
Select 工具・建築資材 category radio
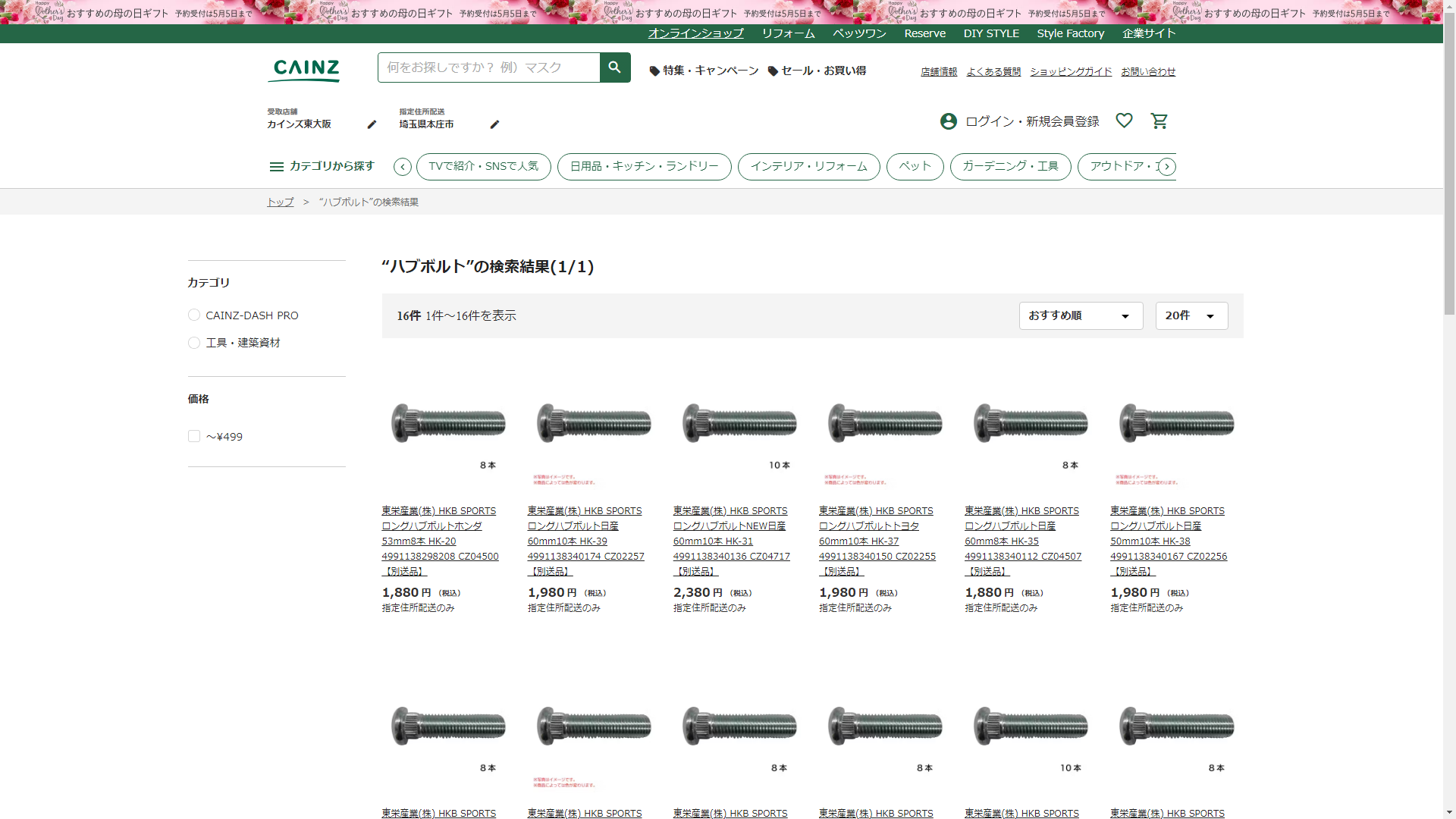tap(194, 343)
